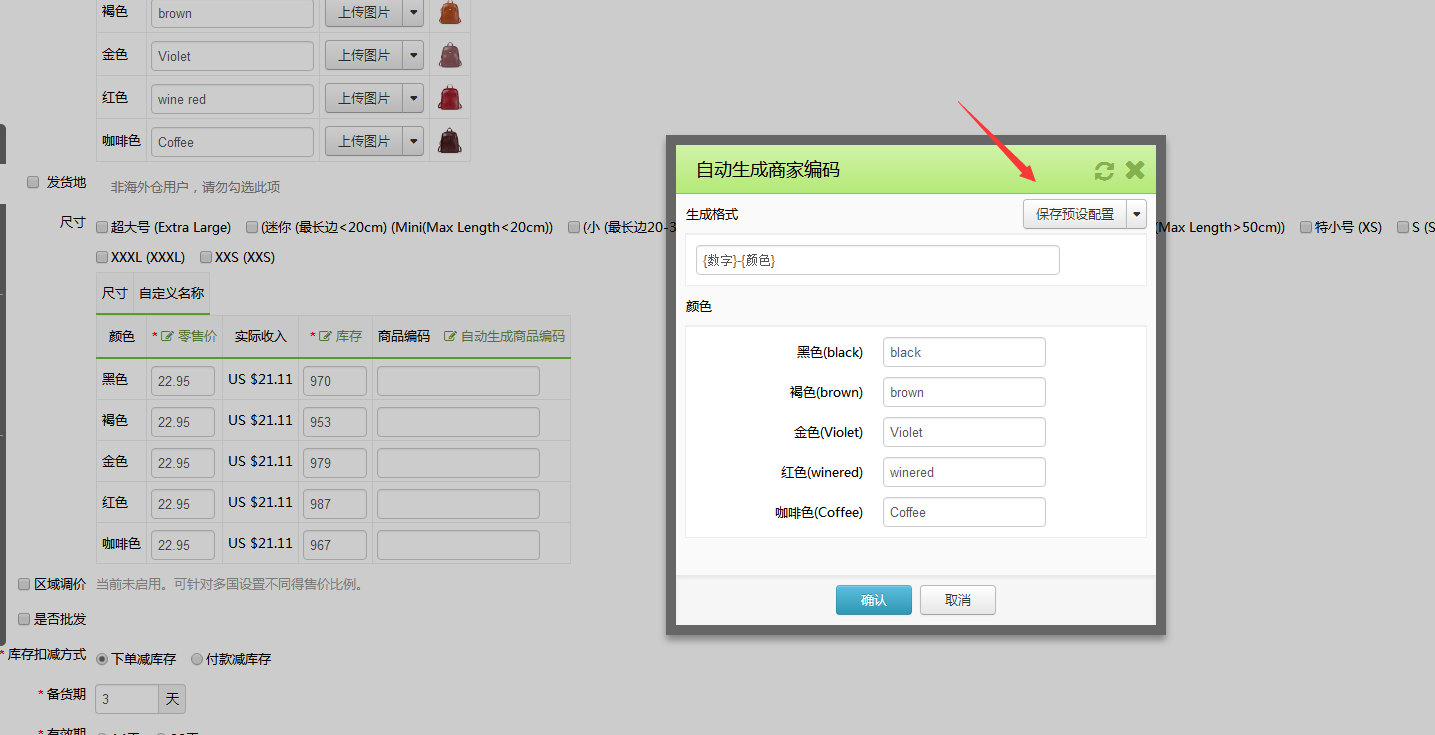Viewport: 1435px width, 735px height.
Task: Open upload dropdown arrow in 咖啡色 row
Action: [413, 141]
